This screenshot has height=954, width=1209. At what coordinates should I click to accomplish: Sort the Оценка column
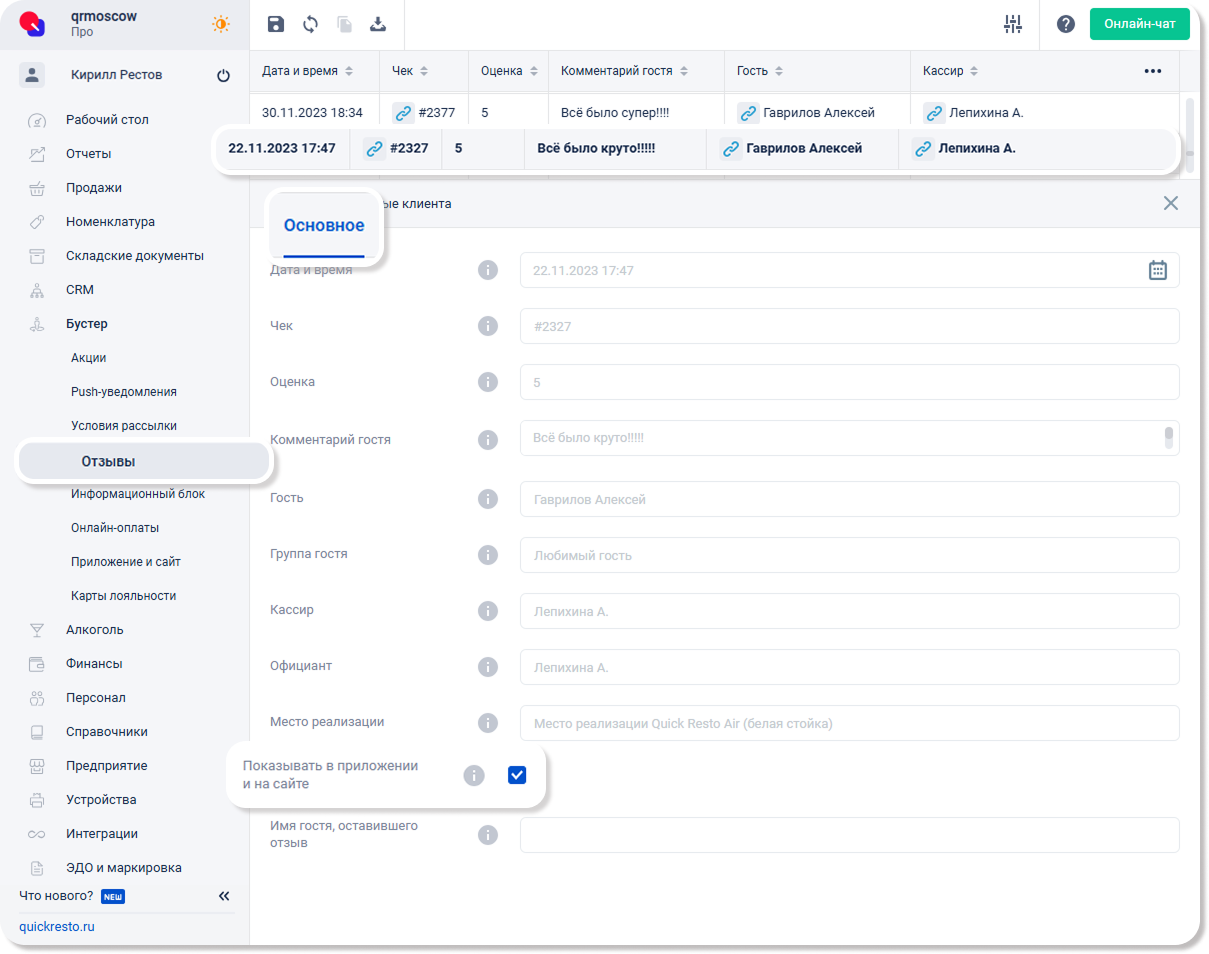coord(532,72)
